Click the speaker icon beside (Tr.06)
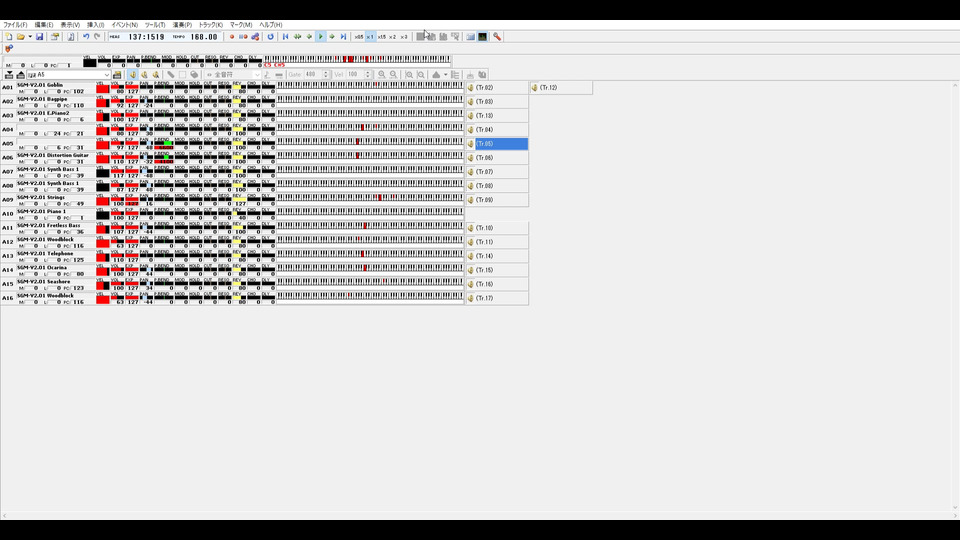 tap(470, 158)
